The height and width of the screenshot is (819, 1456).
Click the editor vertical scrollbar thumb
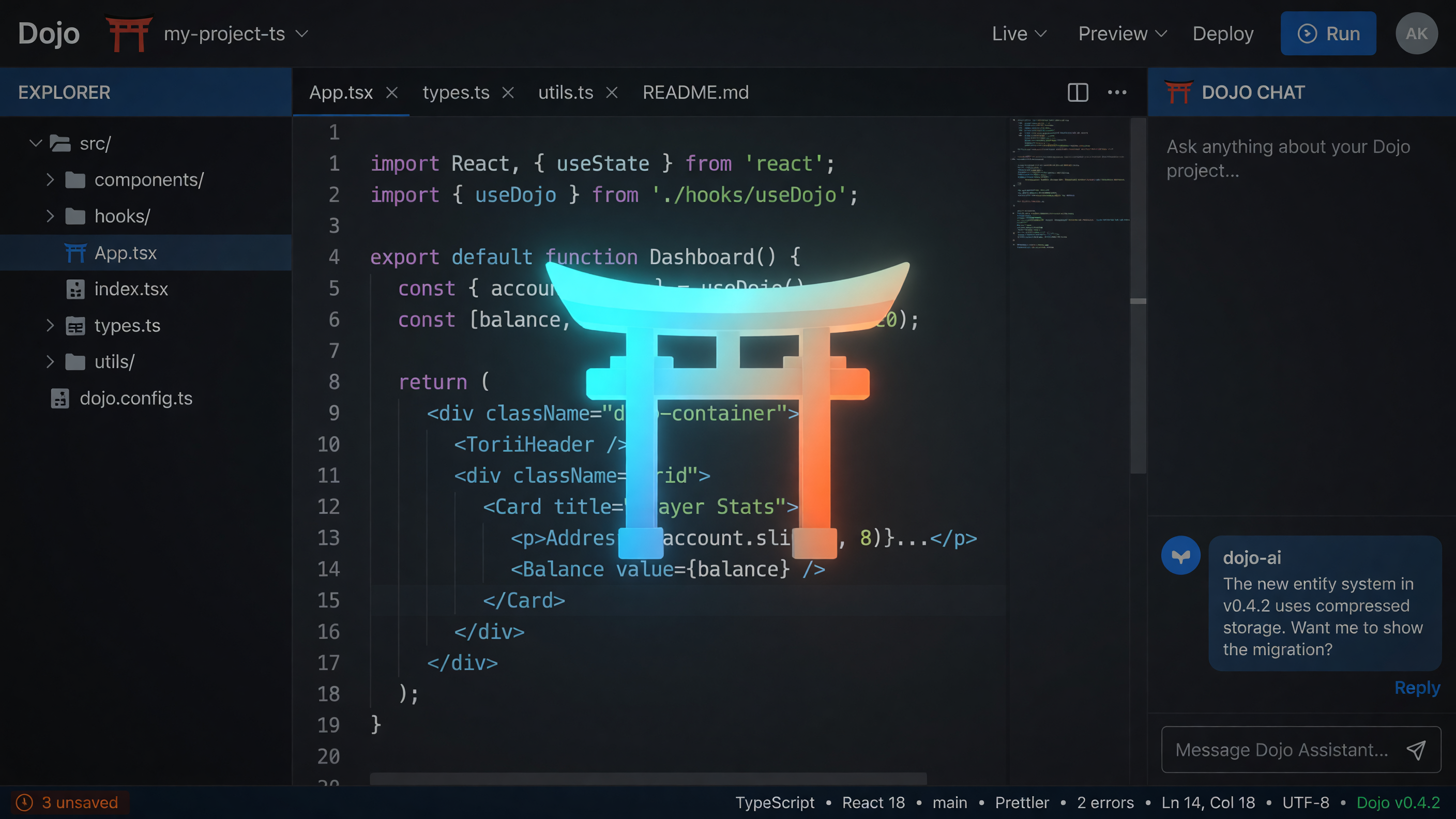click(x=1138, y=295)
